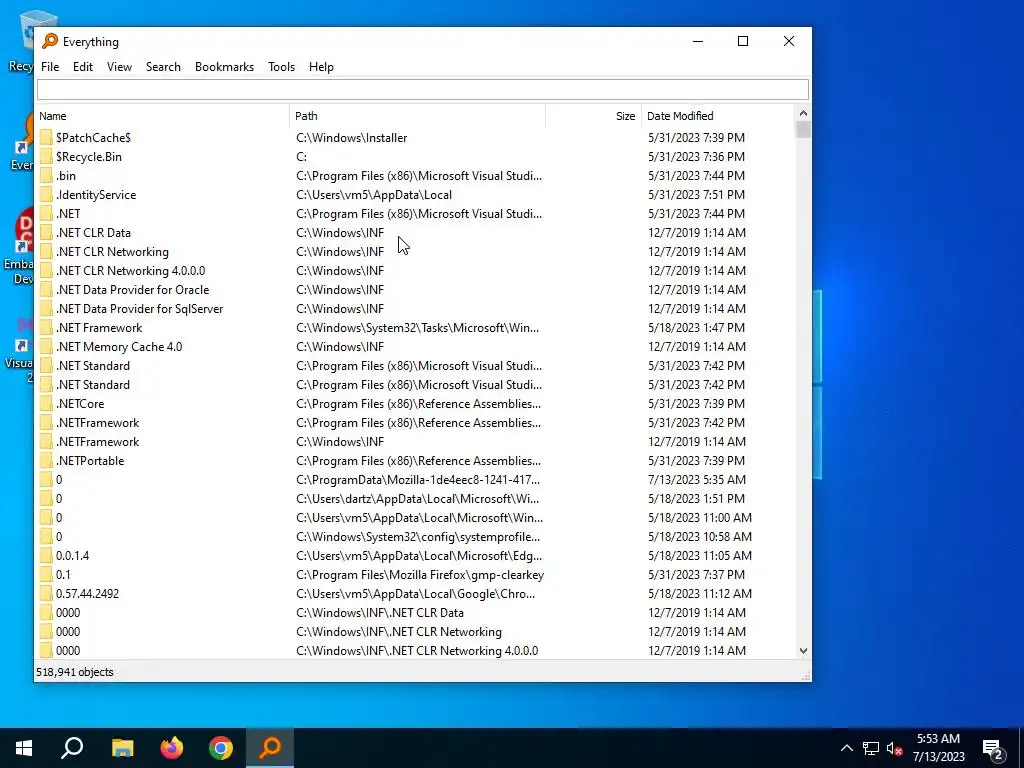The width and height of the screenshot is (1024, 768).
Task: Click the Everything search input field
Action: [x=423, y=89]
